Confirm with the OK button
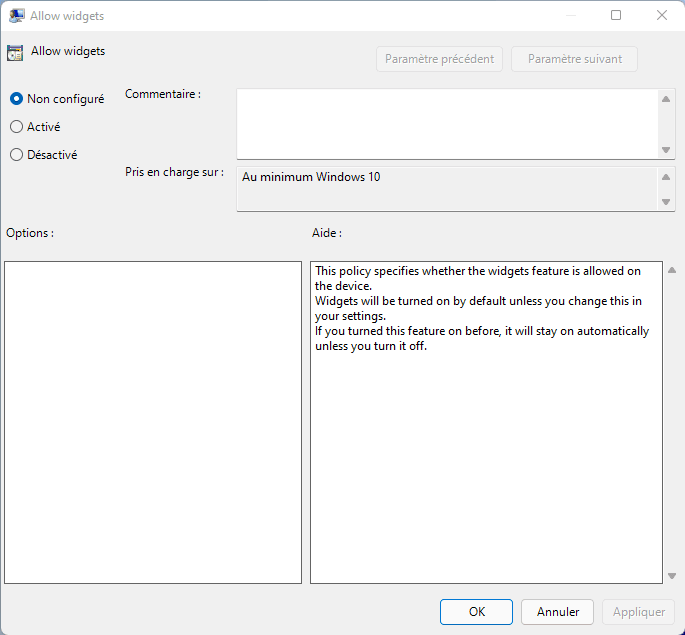The image size is (685, 635). (476, 612)
